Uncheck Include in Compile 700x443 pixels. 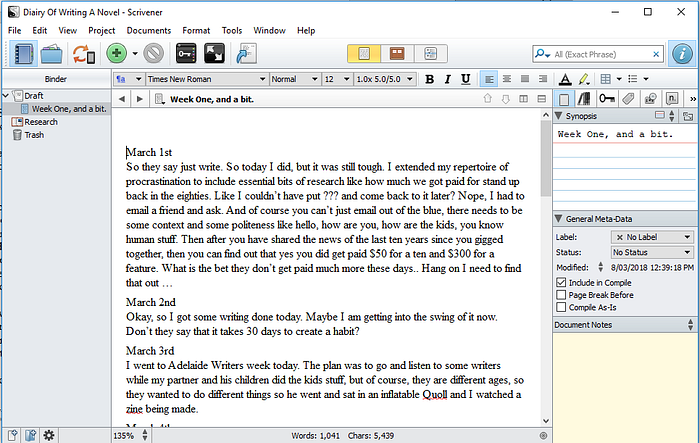[x=561, y=282]
